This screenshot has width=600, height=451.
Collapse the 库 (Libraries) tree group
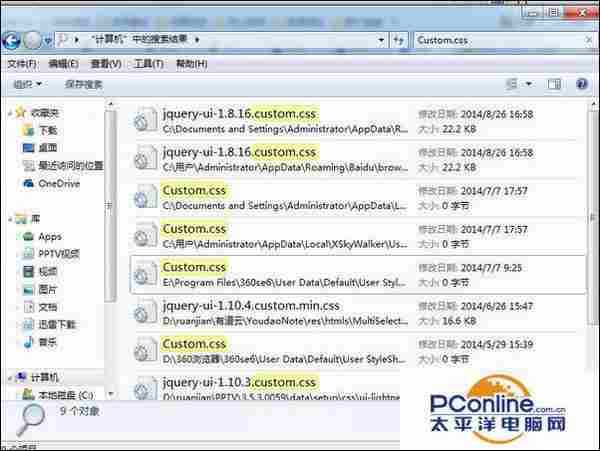[8, 218]
